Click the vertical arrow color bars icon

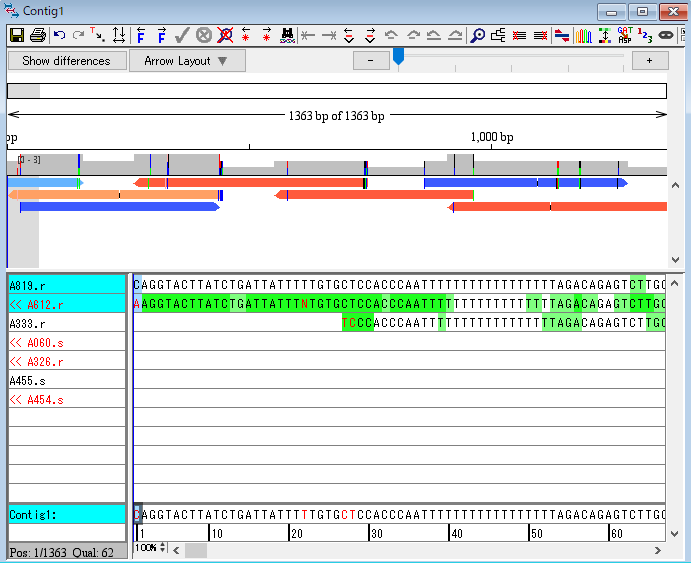(x=605, y=35)
